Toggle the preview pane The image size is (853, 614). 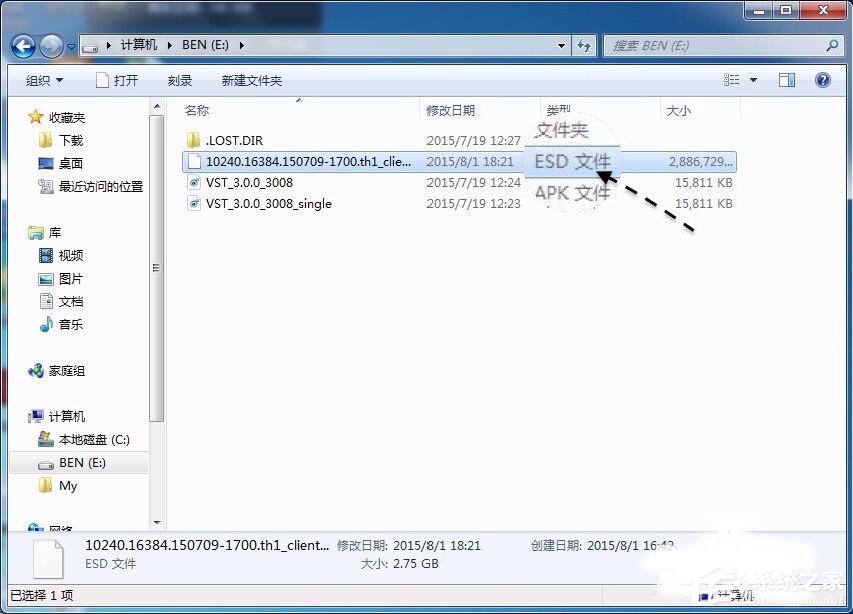coord(786,80)
